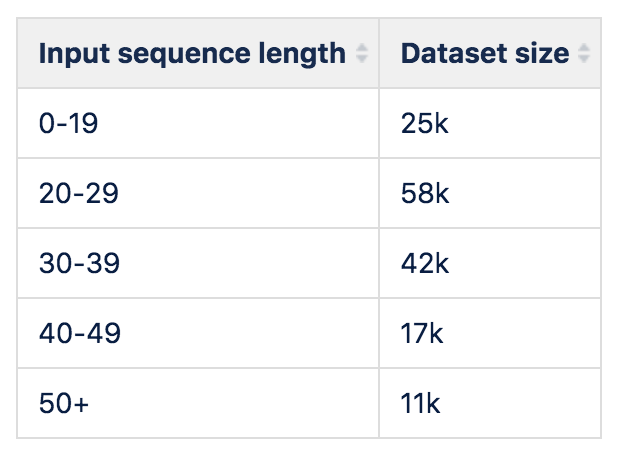Click the sort icon beside Input sequence length
The width and height of the screenshot is (622, 458).
361,53
